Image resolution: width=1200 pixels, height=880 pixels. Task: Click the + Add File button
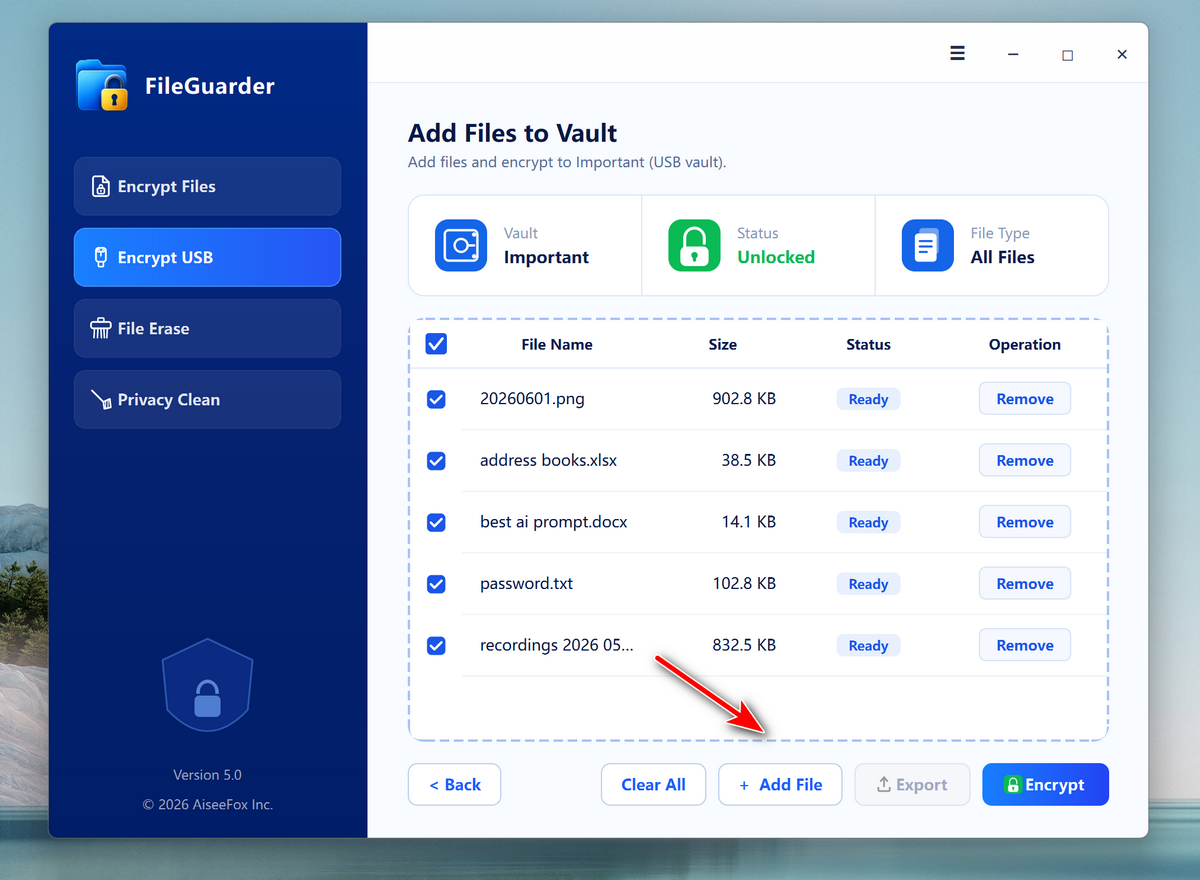click(x=780, y=785)
